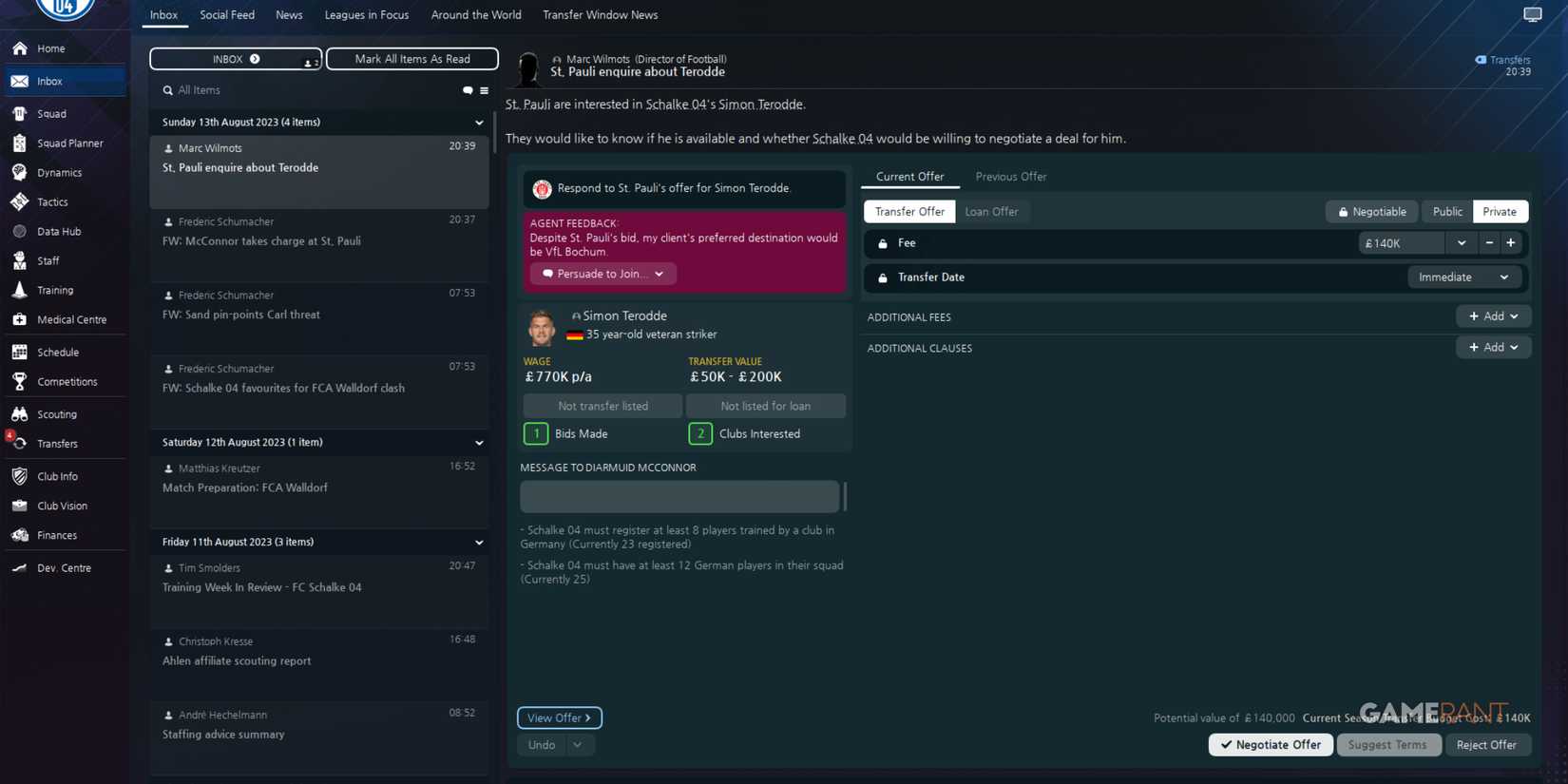The height and width of the screenshot is (784, 1568).
Task: Open Finances sidebar icon
Action: pyautogui.click(x=20, y=535)
